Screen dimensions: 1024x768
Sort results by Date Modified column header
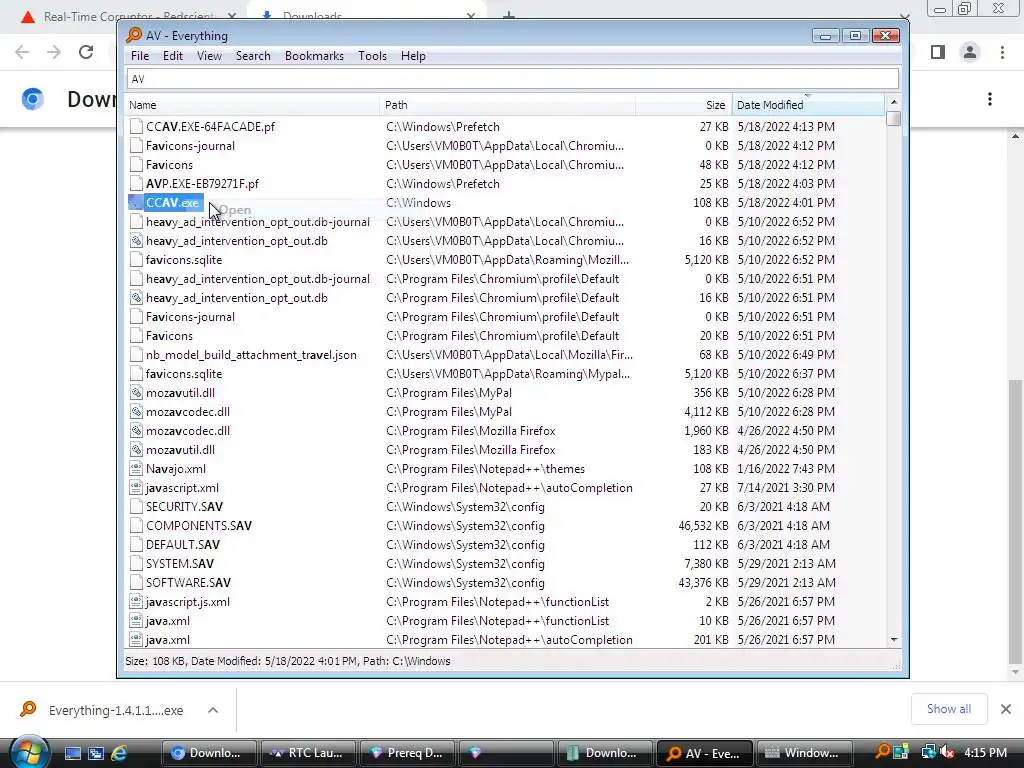[x=808, y=105]
